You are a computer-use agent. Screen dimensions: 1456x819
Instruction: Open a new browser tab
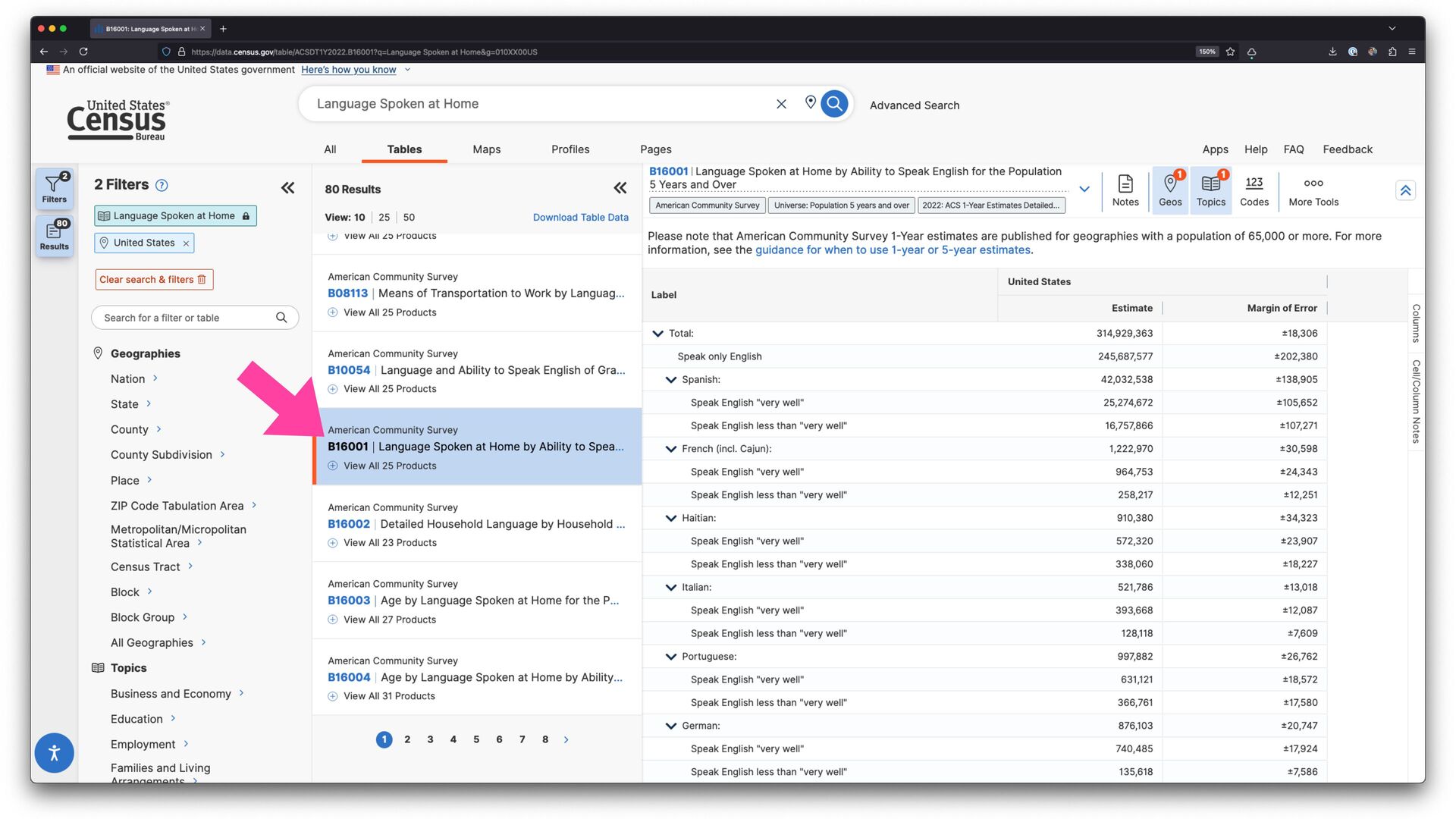tap(223, 29)
